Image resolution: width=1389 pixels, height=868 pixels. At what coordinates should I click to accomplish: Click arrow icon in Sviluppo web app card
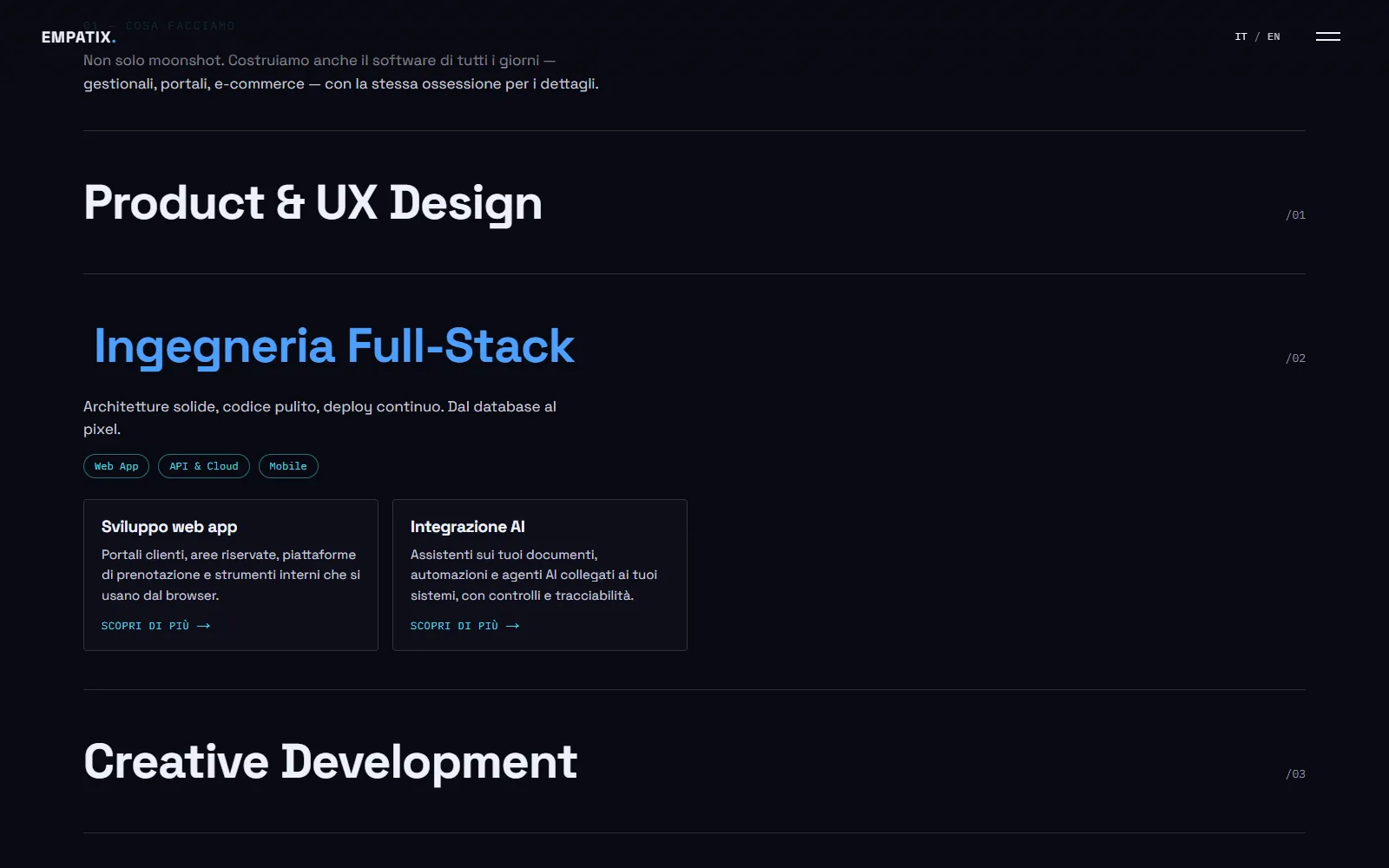point(204,626)
